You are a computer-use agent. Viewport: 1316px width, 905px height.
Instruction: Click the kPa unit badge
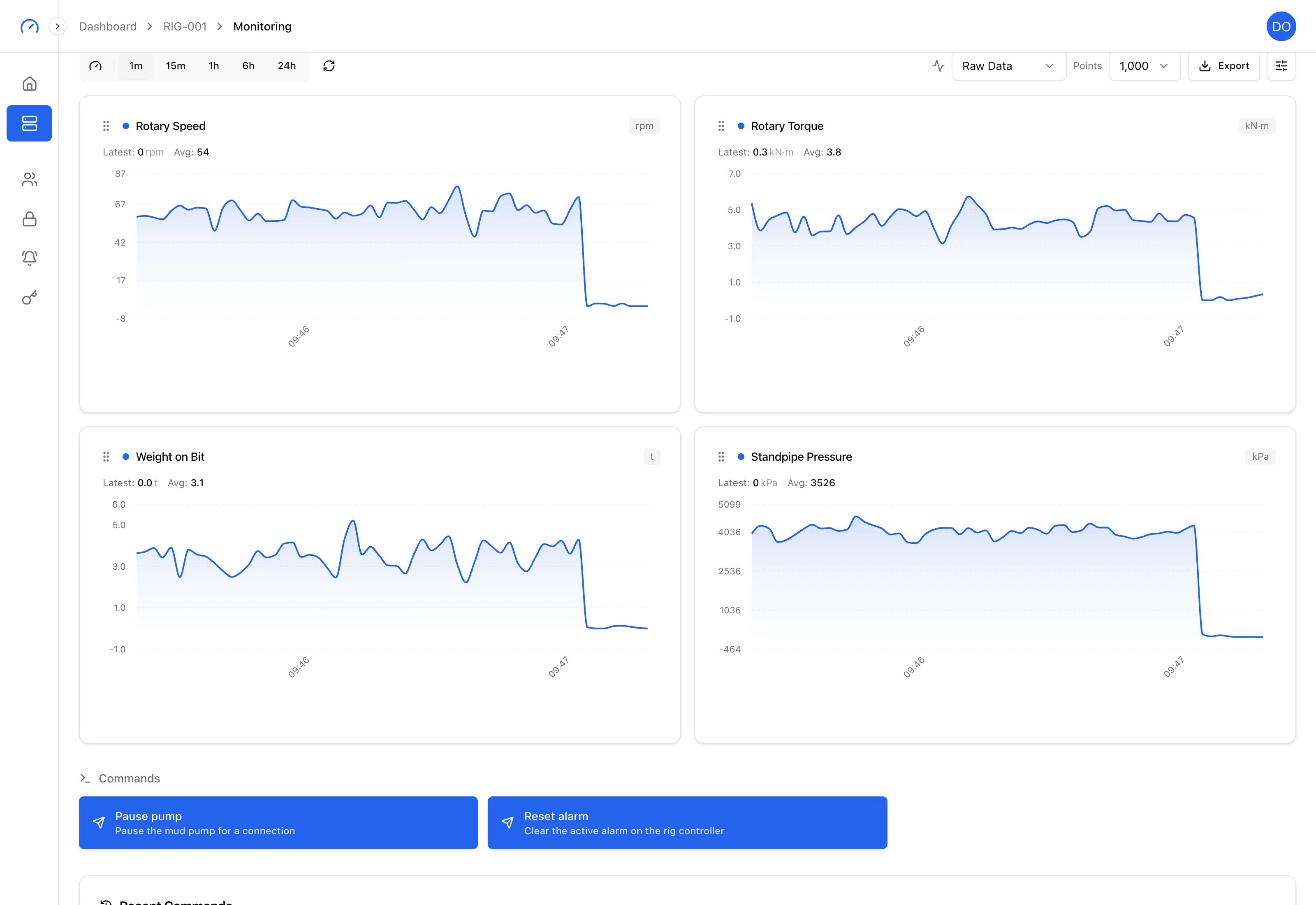1260,457
